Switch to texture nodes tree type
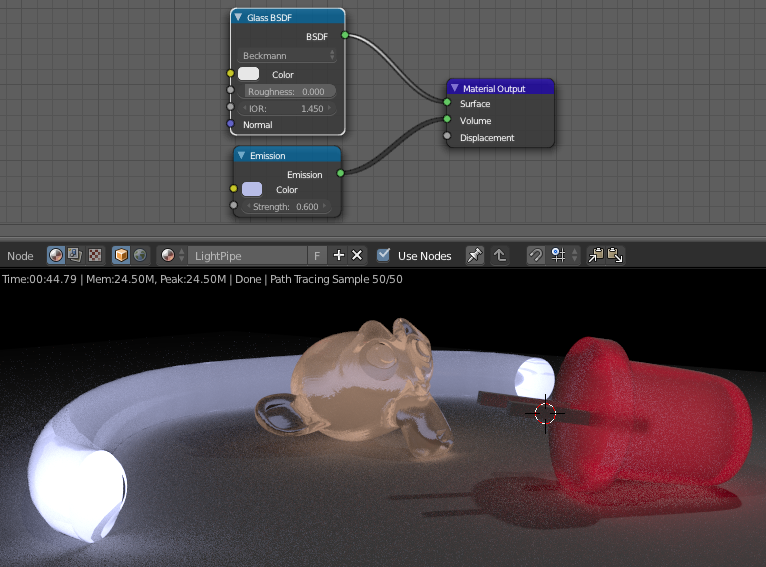Image resolution: width=766 pixels, height=567 pixels. 95,255
